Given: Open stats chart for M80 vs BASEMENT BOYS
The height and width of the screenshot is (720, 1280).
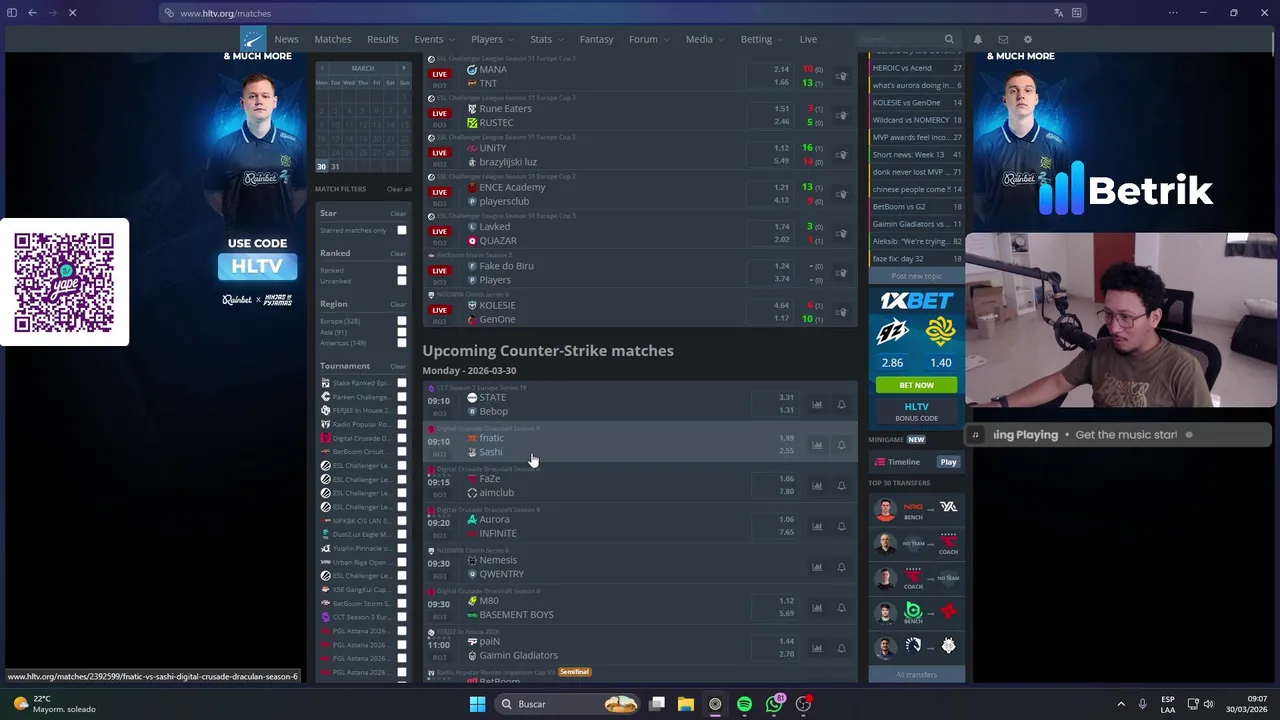Looking at the screenshot, I should coord(817,608).
